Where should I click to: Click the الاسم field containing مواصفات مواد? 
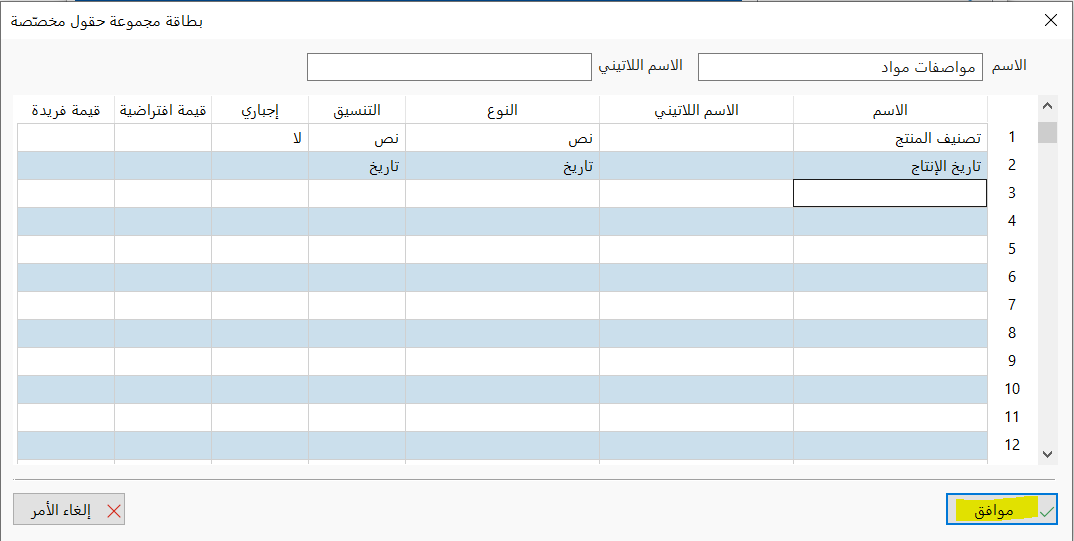click(840, 67)
